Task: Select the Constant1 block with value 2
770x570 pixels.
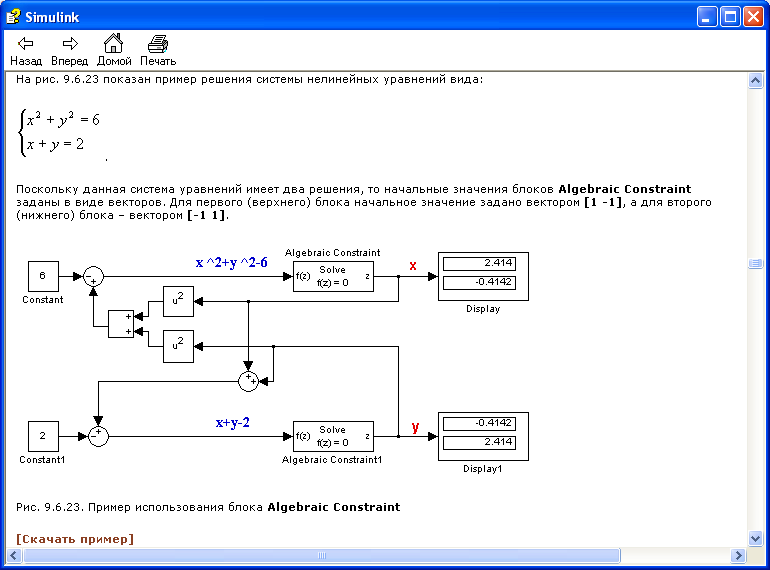Action: [43, 436]
